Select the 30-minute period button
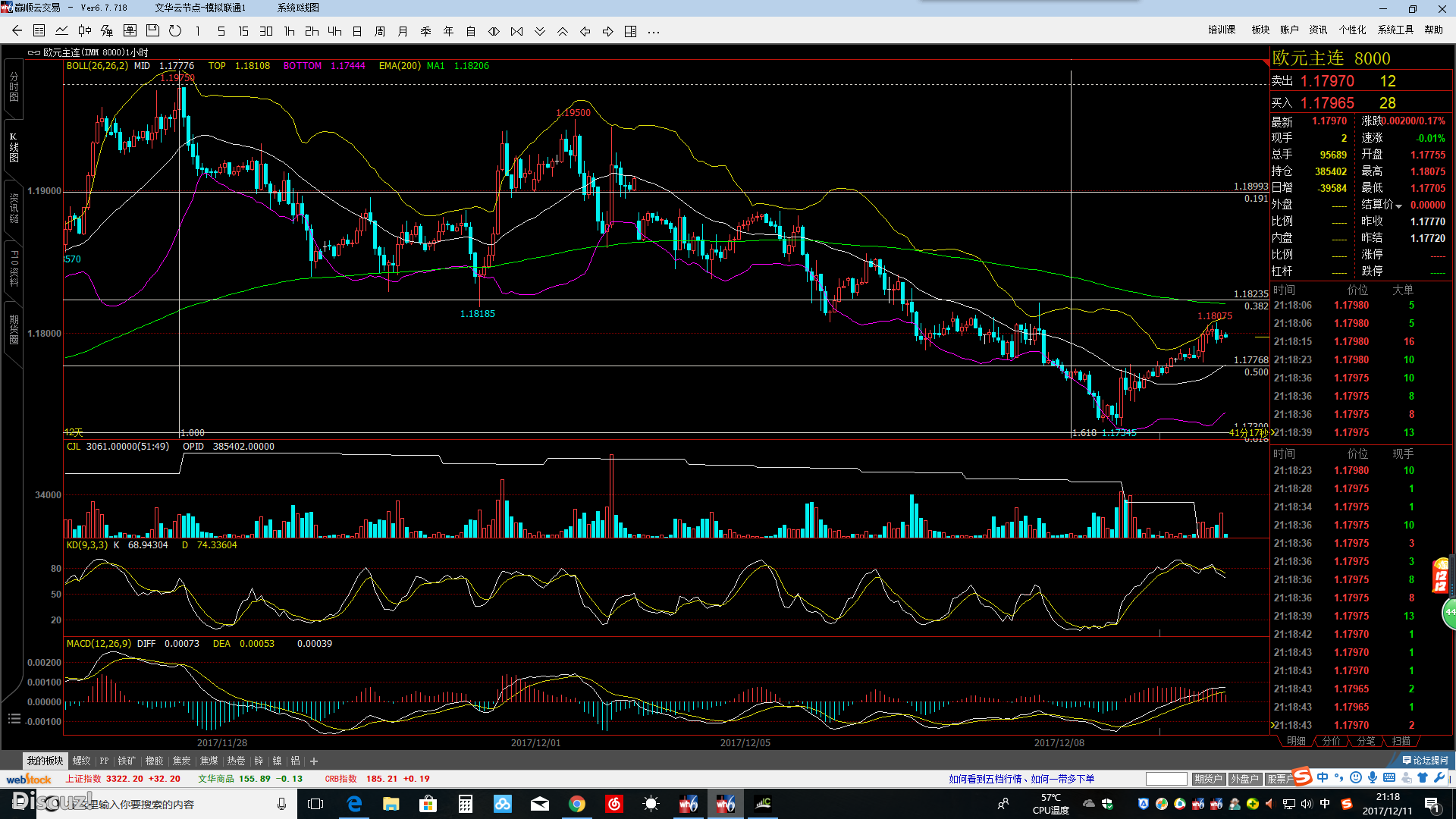Viewport: 1456px width, 819px height. [x=266, y=31]
